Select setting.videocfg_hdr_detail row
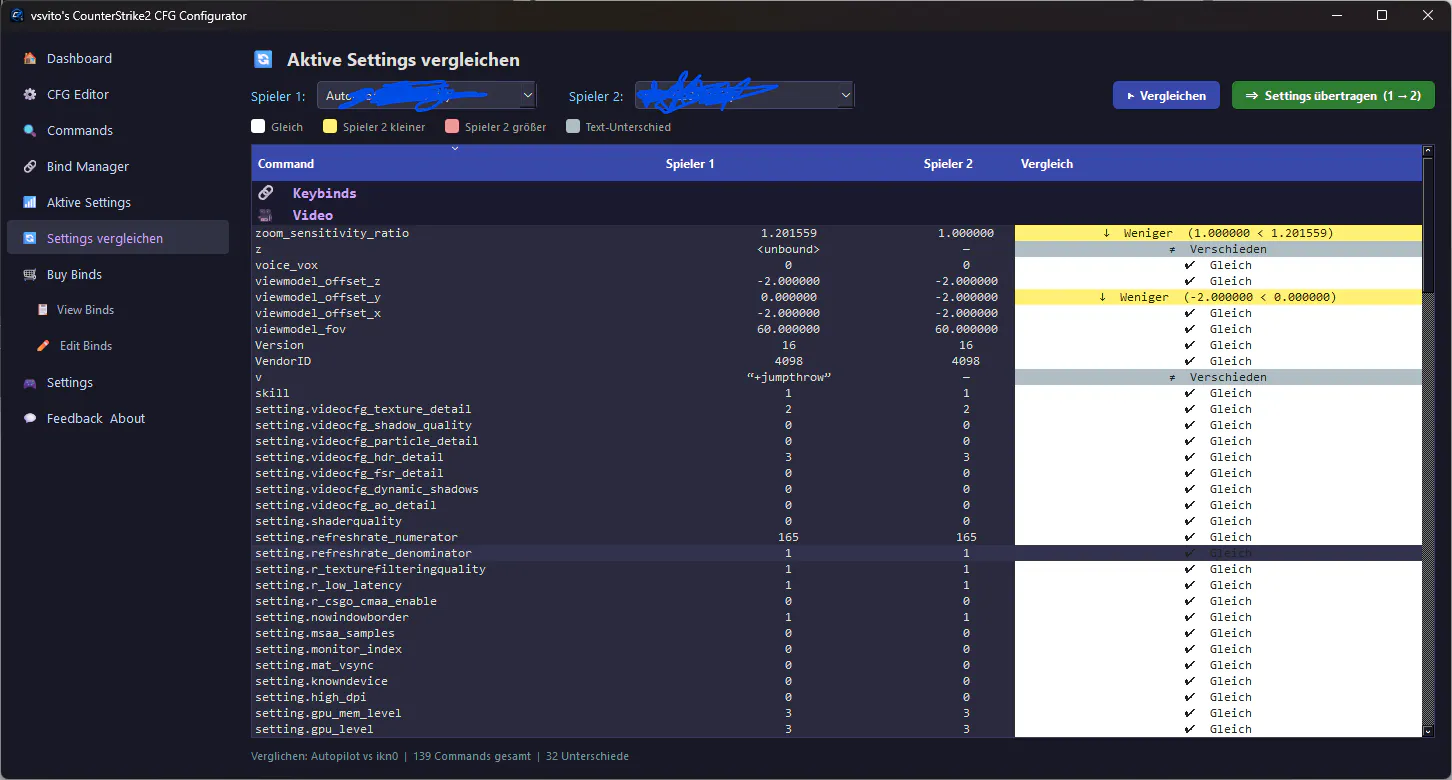 [x=836, y=457]
